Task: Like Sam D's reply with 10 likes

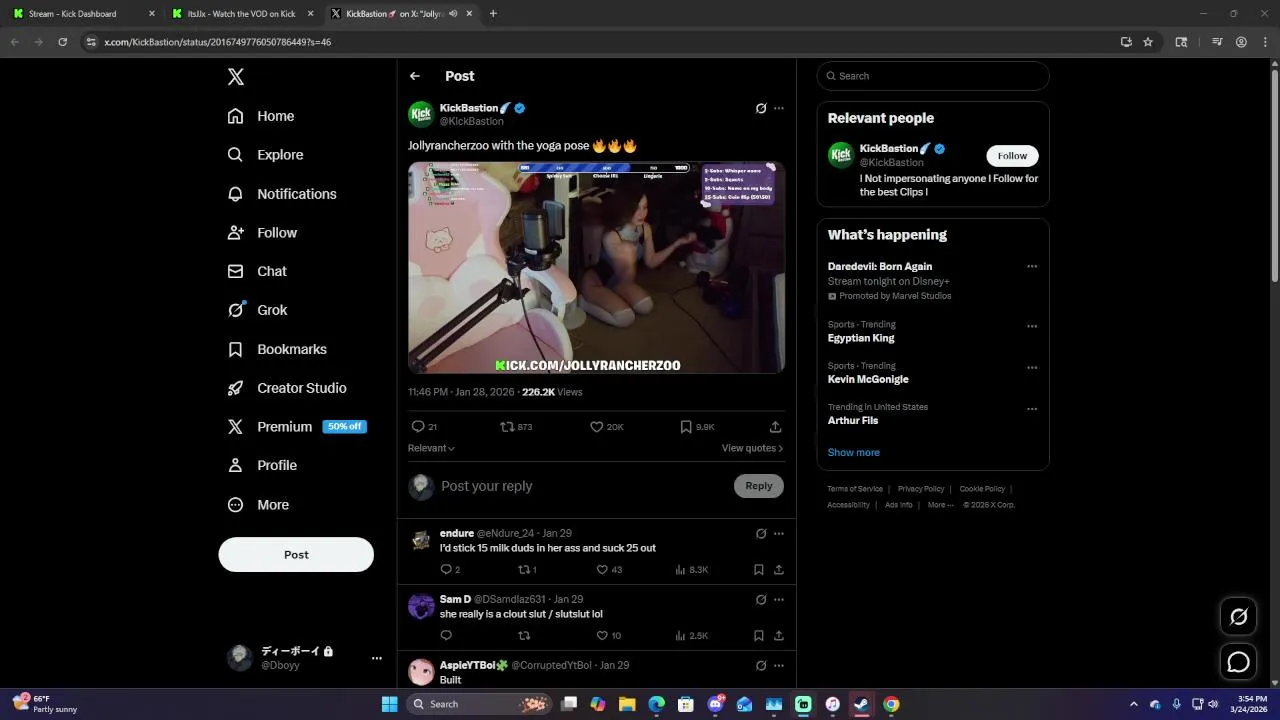Action: 609,636
